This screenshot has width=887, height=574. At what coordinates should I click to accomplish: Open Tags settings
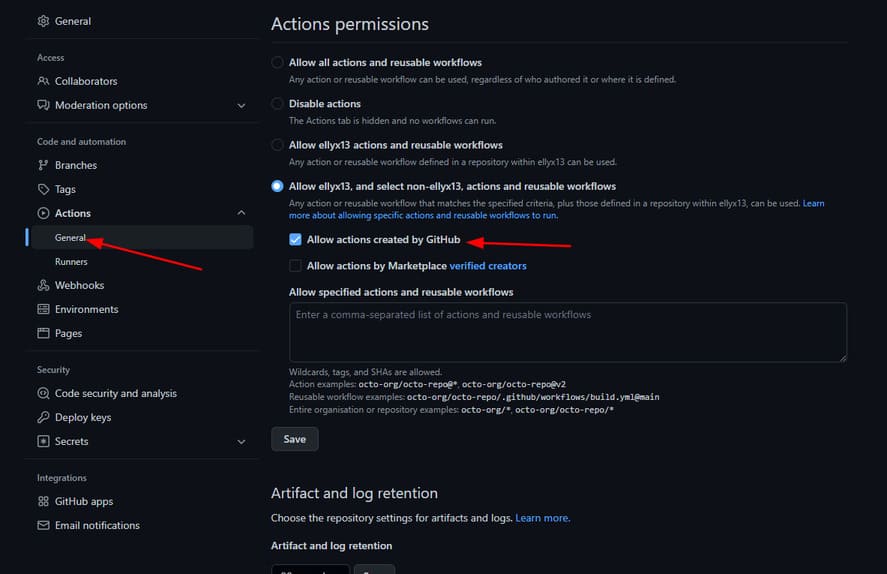65,189
